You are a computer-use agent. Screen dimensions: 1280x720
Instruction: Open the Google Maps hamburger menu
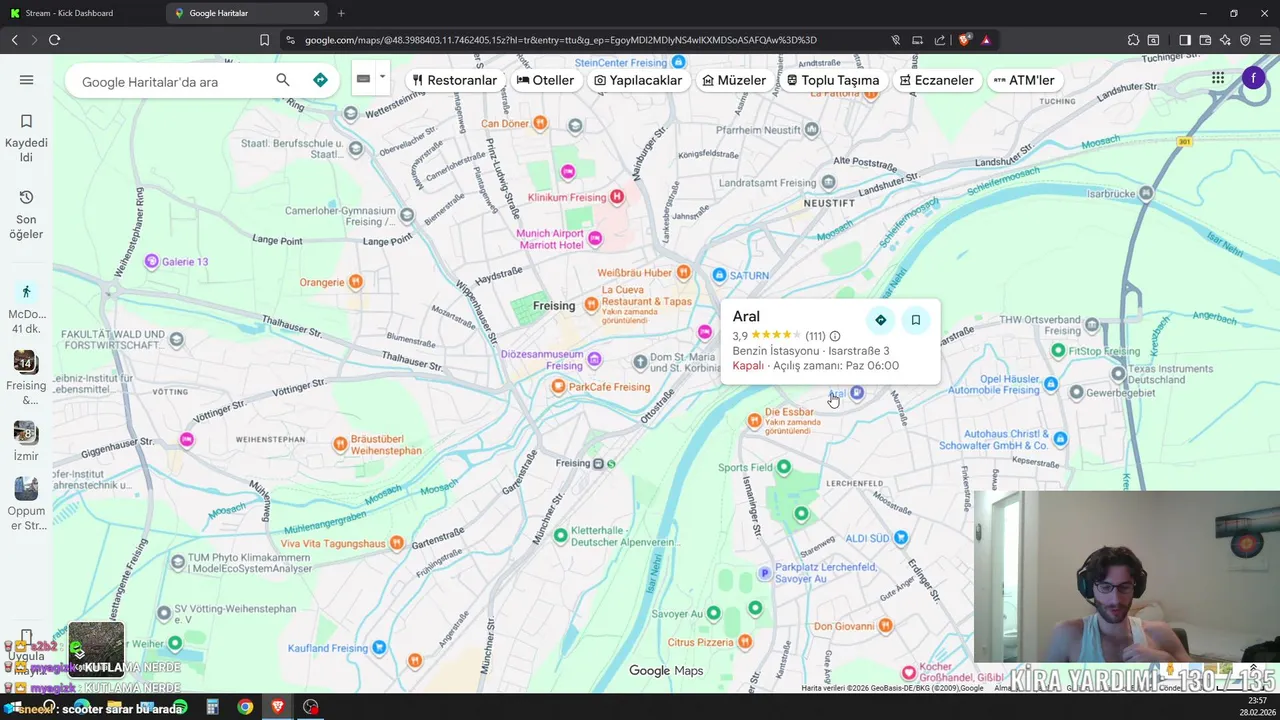(x=26, y=80)
